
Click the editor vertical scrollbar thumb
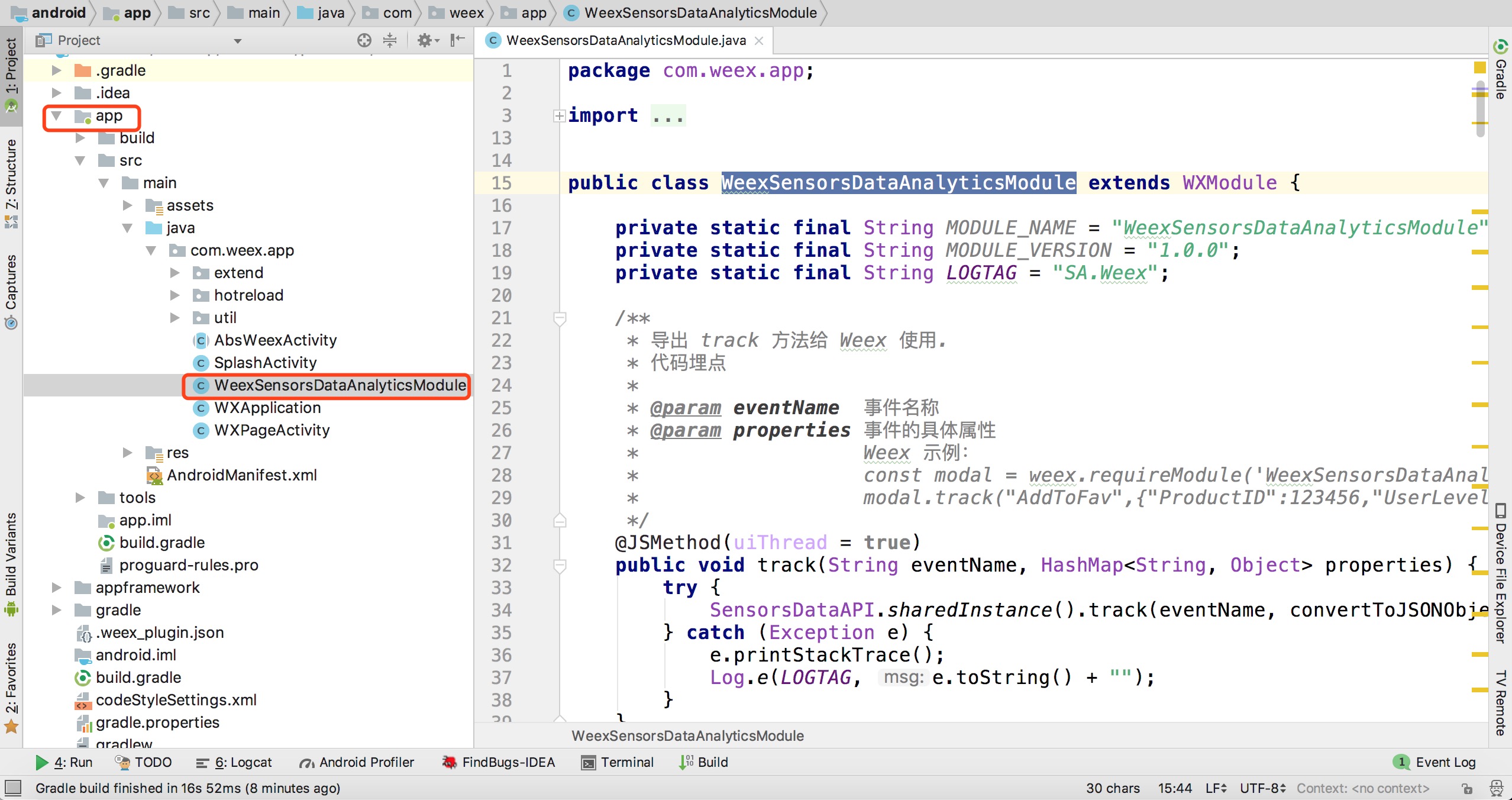[1480, 109]
